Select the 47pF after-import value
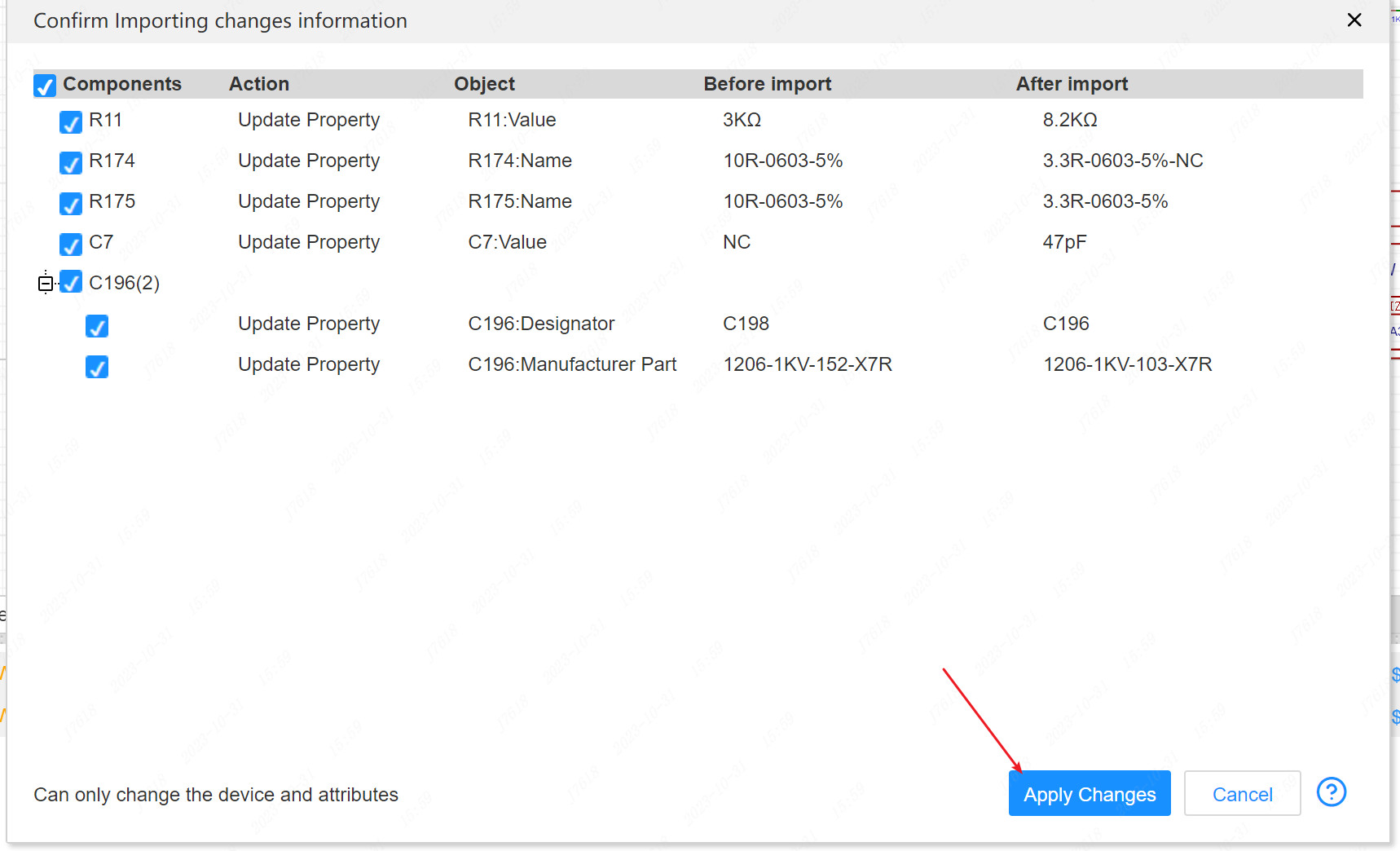 point(1064,242)
